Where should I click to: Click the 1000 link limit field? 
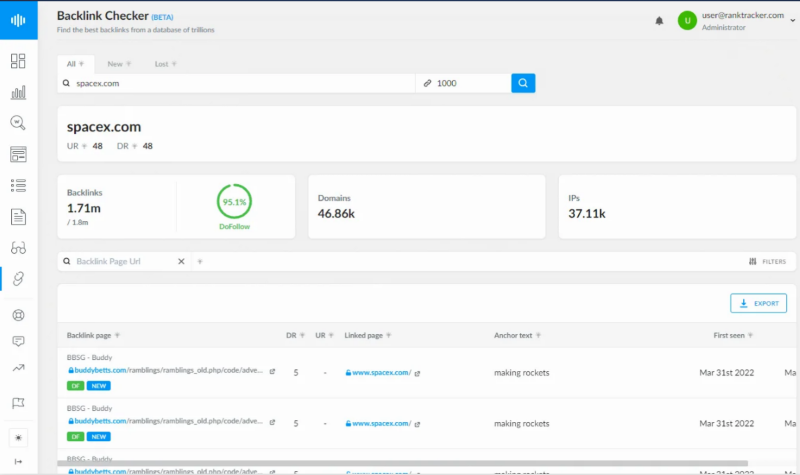(463, 83)
